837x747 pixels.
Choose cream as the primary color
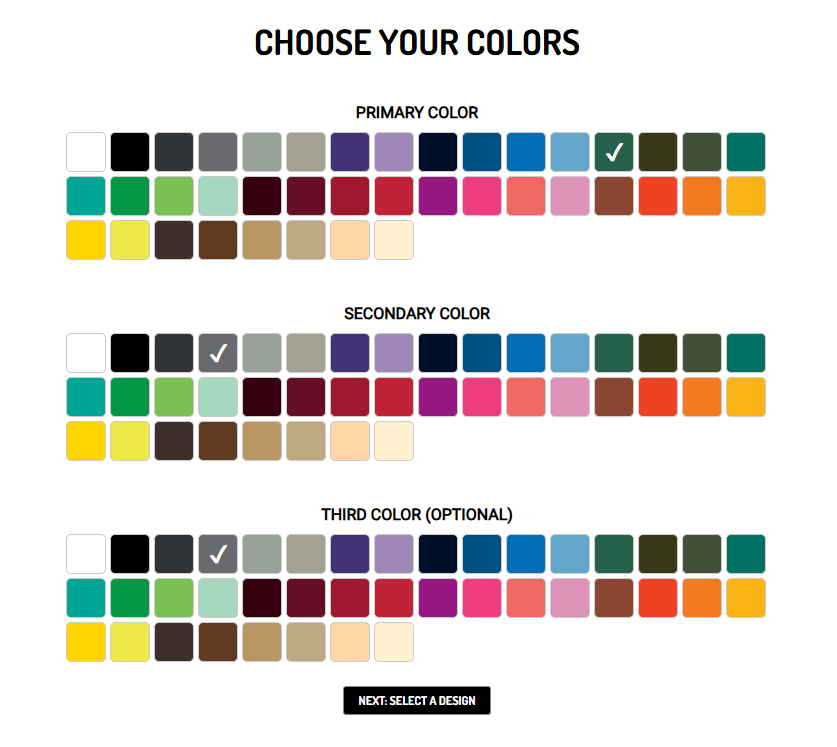[394, 239]
